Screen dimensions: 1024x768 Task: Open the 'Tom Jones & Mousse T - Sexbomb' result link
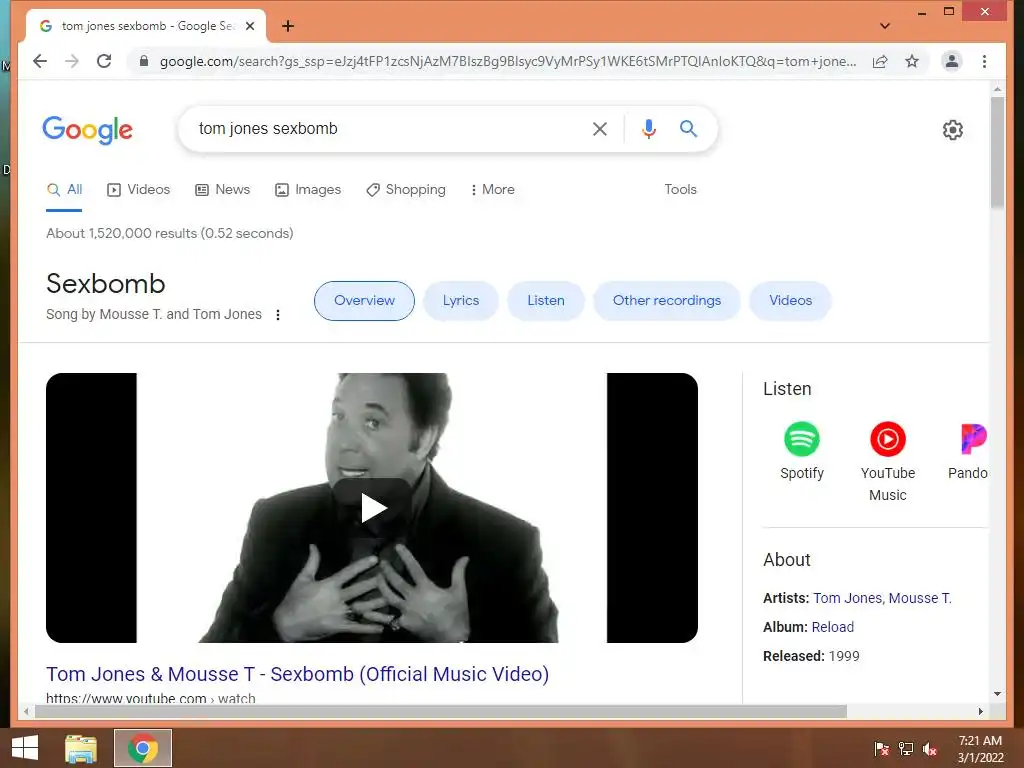[x=297, y=674]
